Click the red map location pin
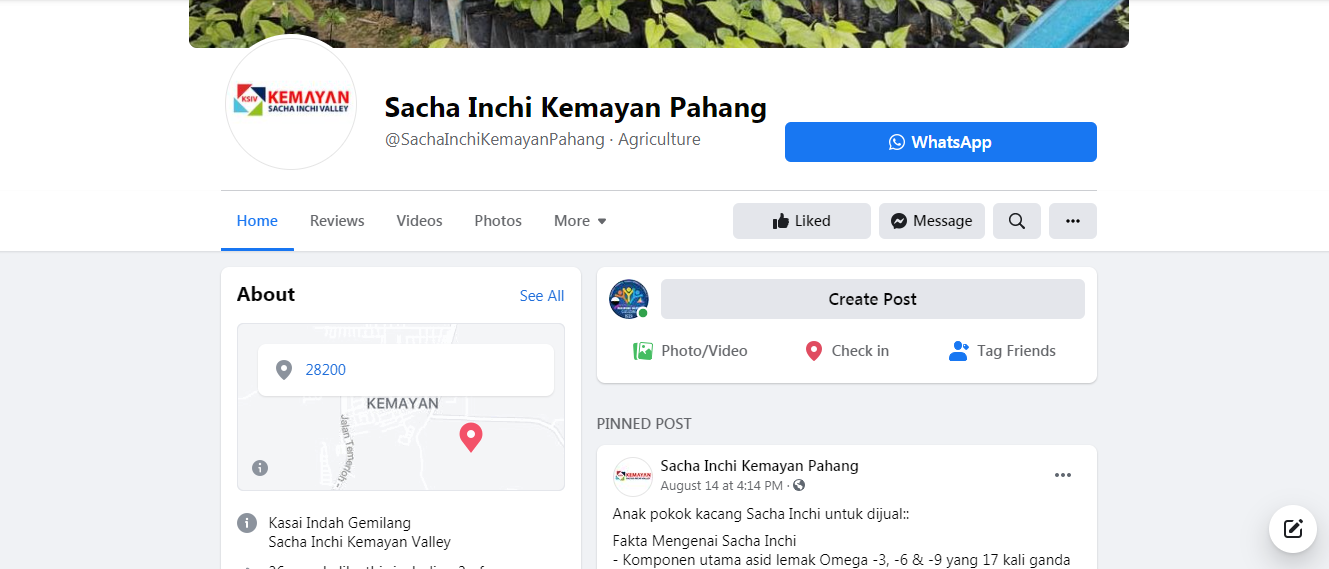Image resolution: width=1329 pixels, height=569 pixels. 470,437
